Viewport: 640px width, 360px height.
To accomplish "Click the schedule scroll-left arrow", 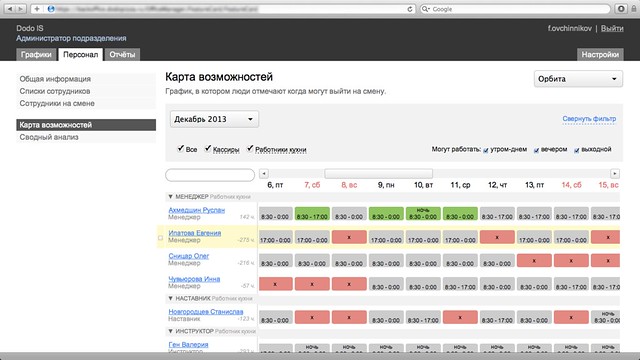I will pyautogui.click(x=264, y=173).
